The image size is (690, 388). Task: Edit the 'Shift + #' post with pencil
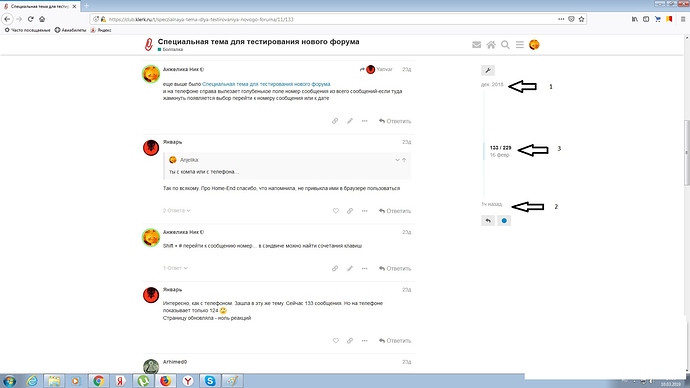click(x=349, y=268)
